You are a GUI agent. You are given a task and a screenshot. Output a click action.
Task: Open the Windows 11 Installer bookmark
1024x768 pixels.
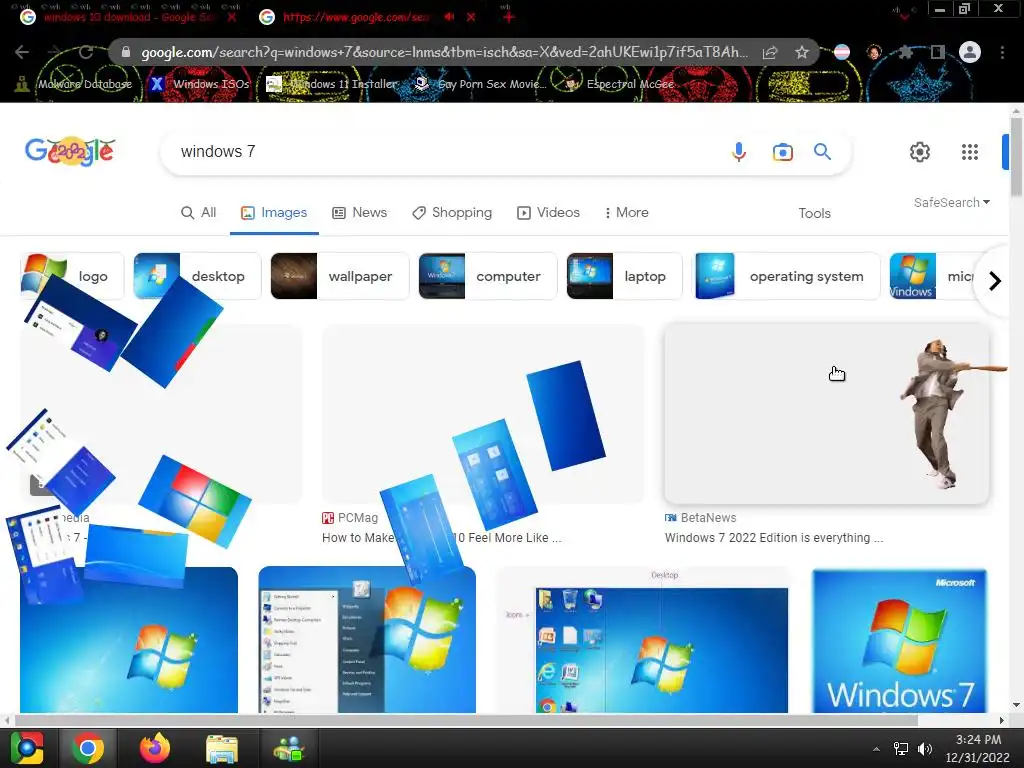point(332,84)
